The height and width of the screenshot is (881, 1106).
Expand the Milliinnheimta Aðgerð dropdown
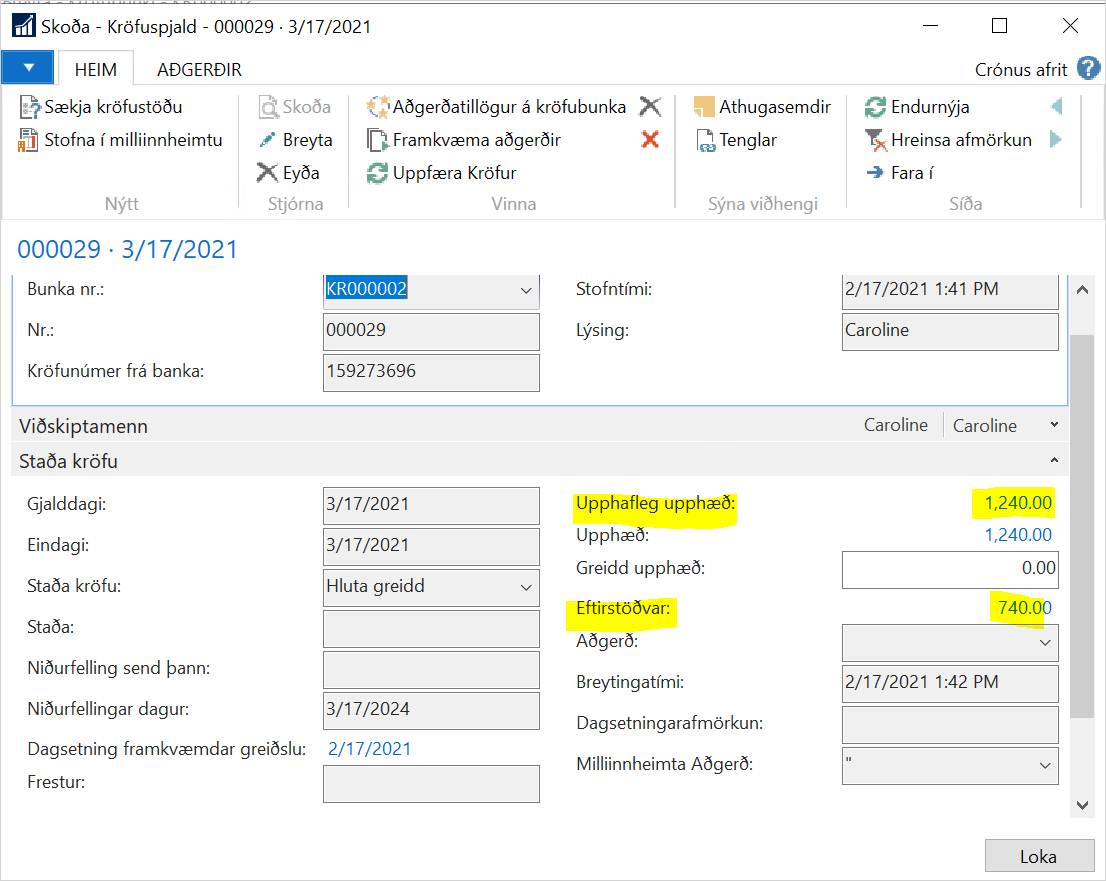click(x=1044, y=766)
